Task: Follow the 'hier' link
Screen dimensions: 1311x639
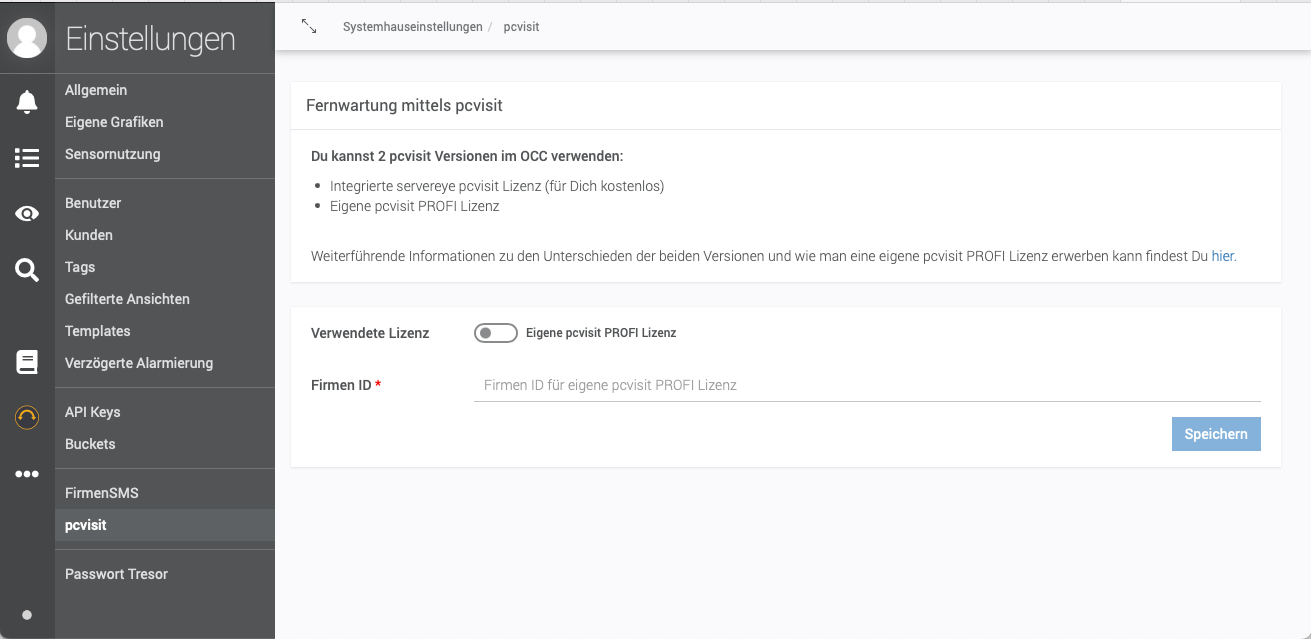Action: pos(1222,256)
